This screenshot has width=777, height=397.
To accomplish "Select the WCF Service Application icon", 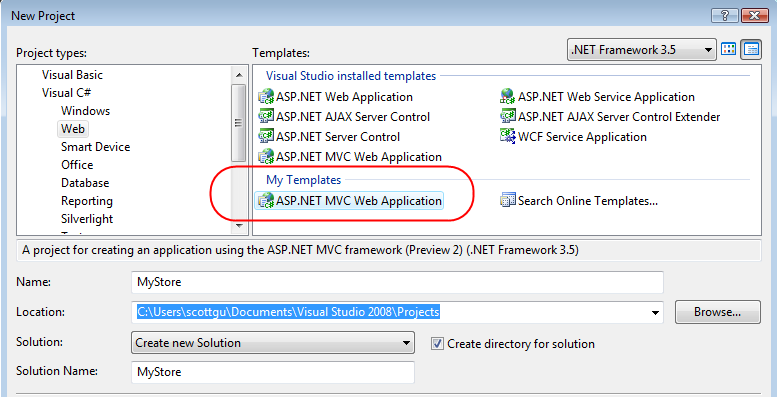I will (x=508, y=136).
